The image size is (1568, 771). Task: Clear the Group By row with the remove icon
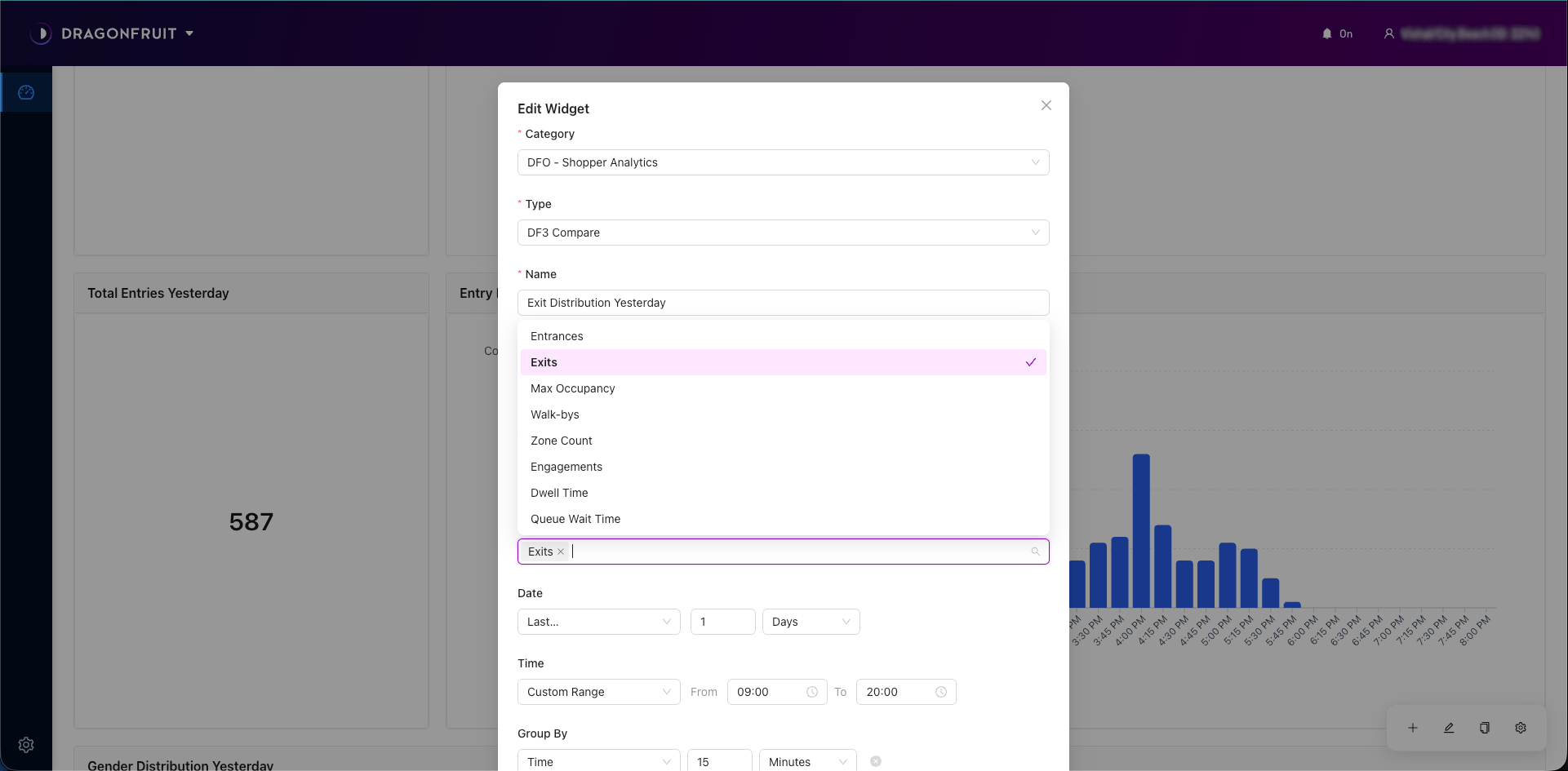tap(875, 761)
